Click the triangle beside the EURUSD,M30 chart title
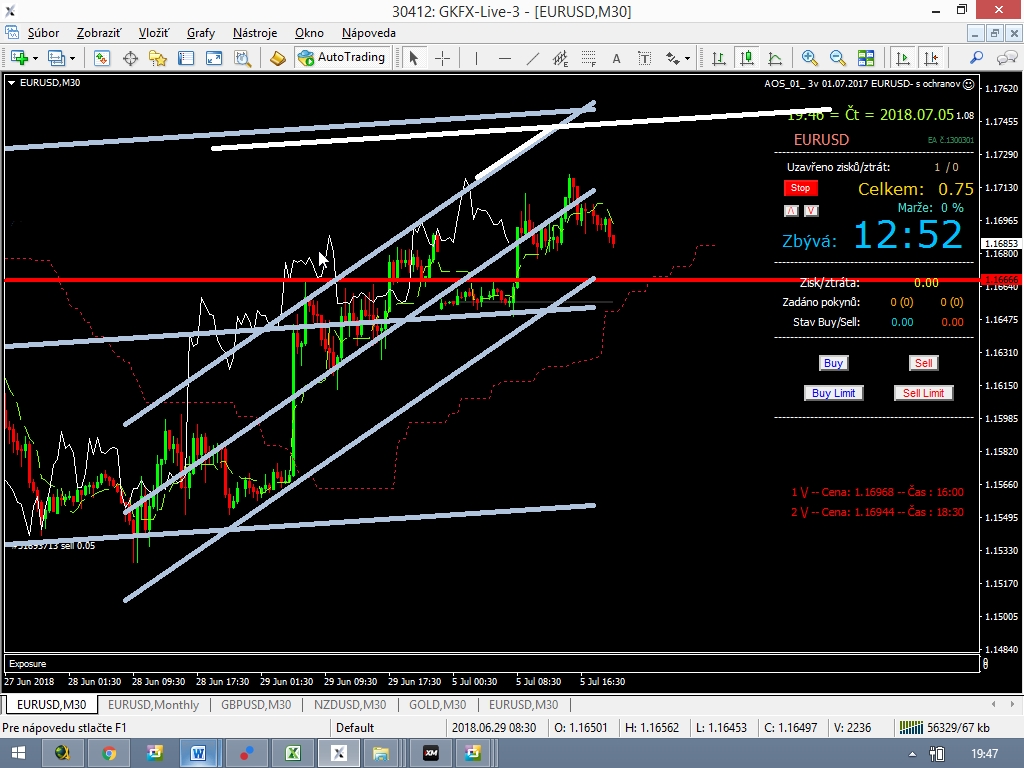 (x=11, y=83)
